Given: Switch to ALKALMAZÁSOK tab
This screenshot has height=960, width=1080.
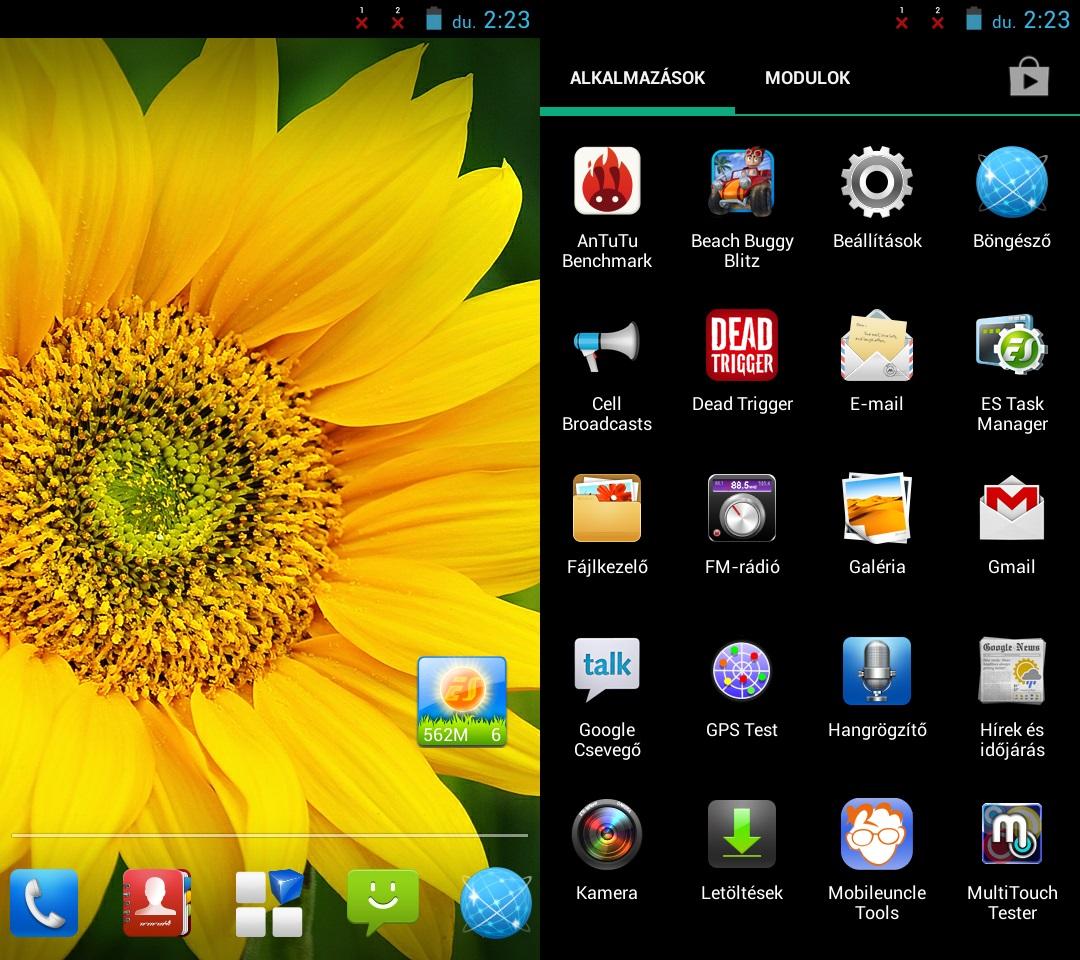Looking at the screenshot, I should tap(637, 78).
